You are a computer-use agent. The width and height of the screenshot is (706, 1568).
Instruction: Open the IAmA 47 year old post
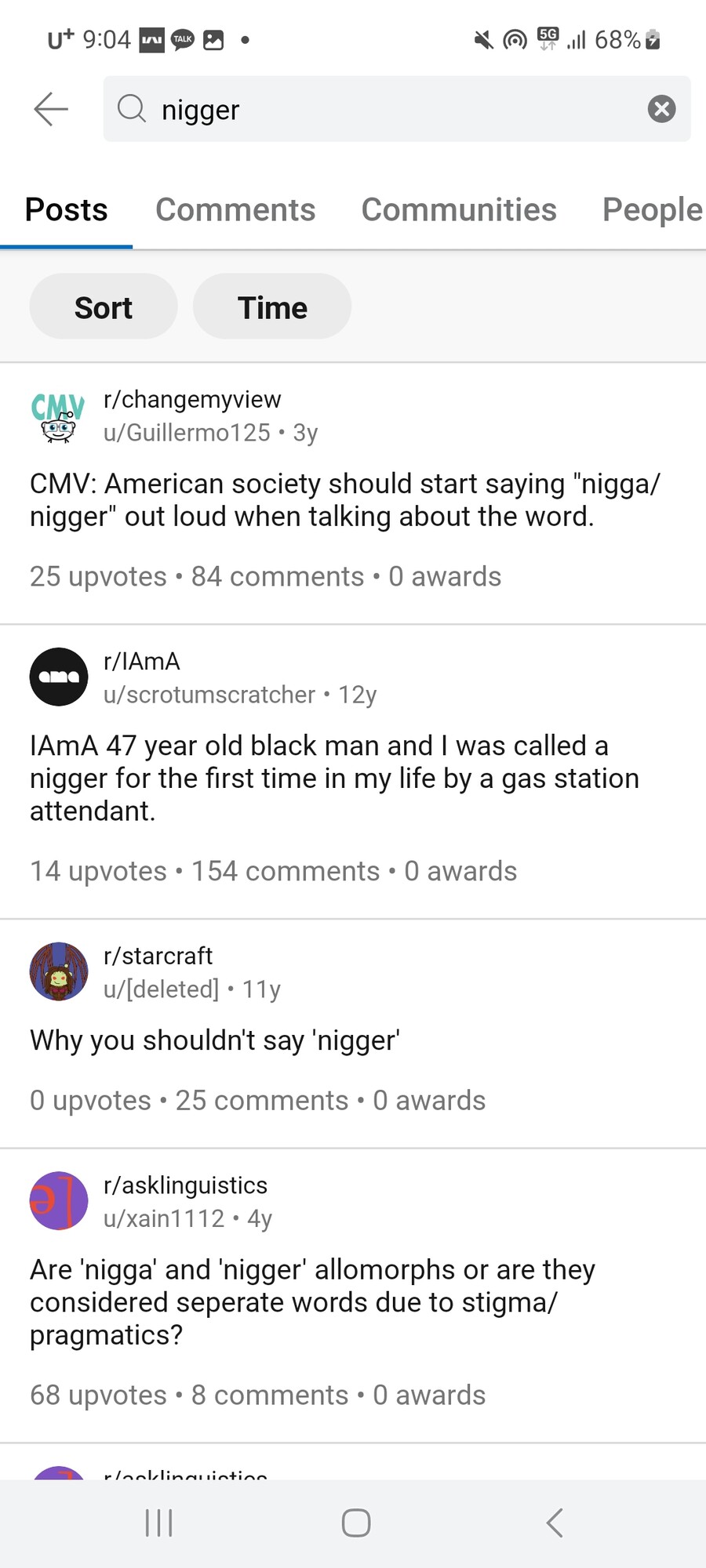(x=335, y=779)
